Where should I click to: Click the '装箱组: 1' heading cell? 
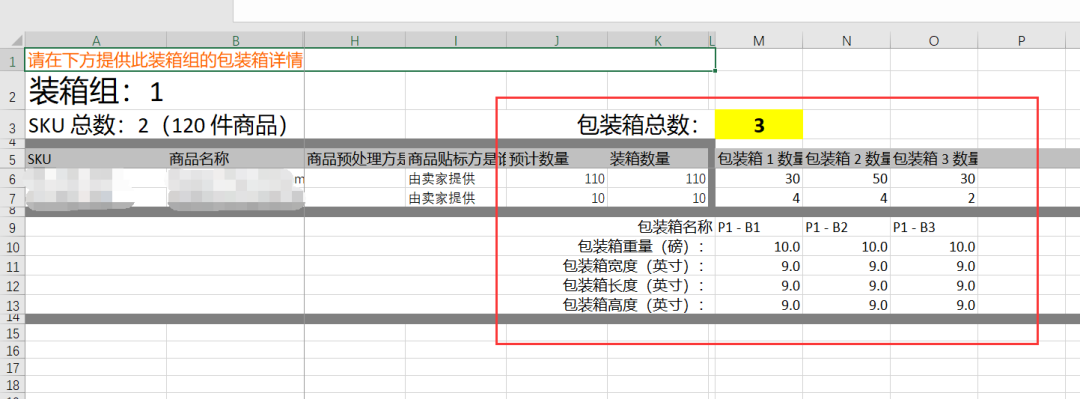(96, 91)
